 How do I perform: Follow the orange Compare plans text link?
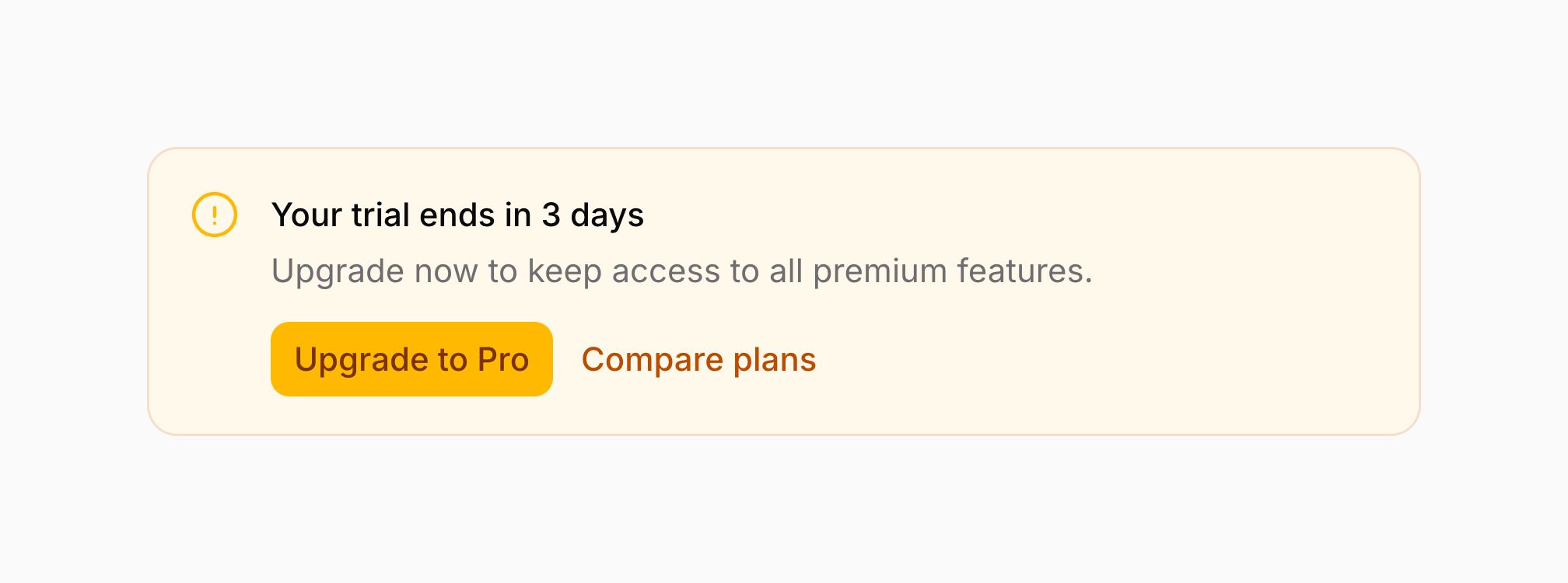point(698,359)
